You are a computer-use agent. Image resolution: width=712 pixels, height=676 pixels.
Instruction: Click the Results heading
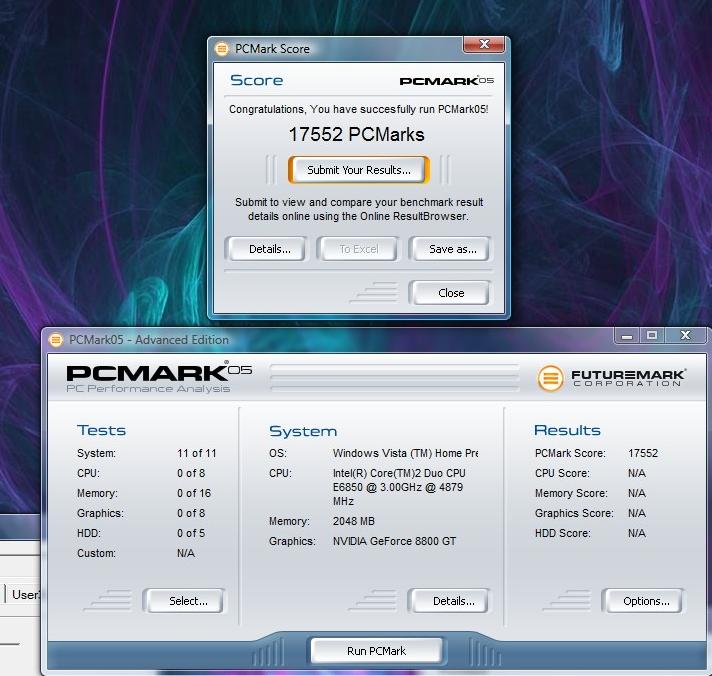click(x=567, y=430)
